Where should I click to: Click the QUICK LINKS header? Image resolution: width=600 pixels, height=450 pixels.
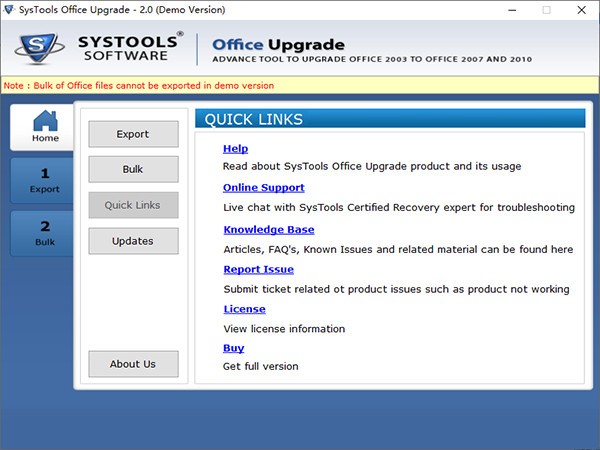(390, 119)
